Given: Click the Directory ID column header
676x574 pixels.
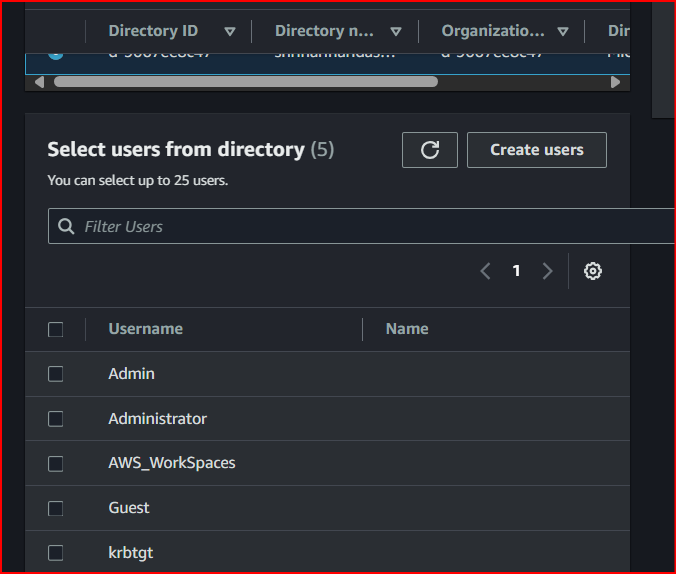Looking at the screenshot, I should click(x=153, y=31).
